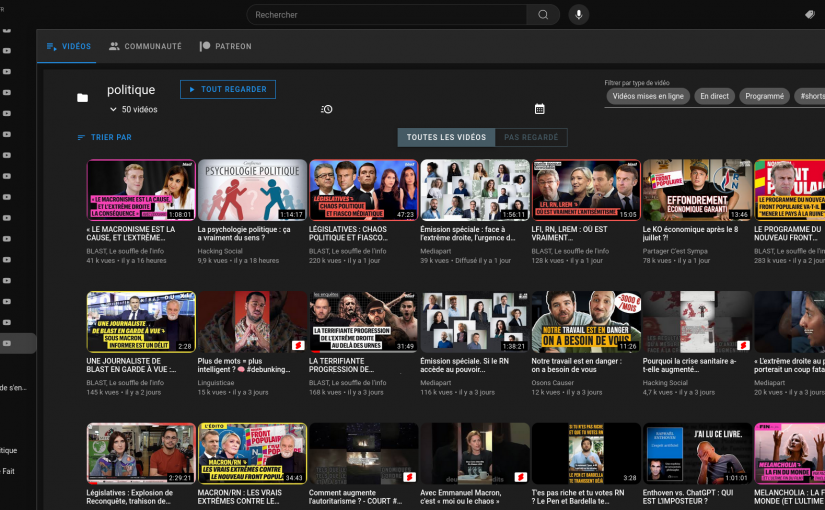Filter by En direct chip
The height and width of the screenshot is (510, 825).
point(714,96)
